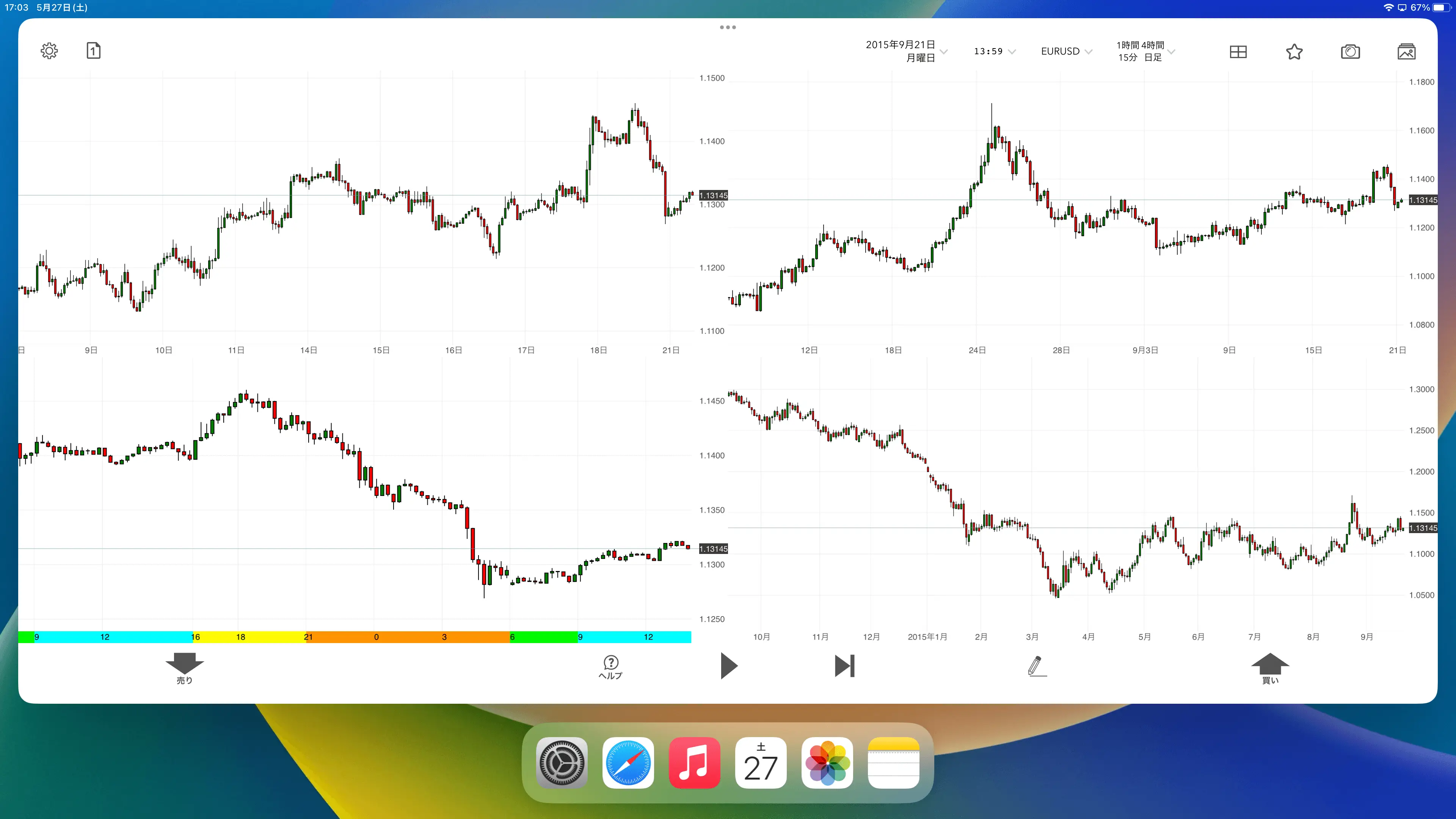
Task: Tap the favorites star icon
Action: click(1294, 52)
